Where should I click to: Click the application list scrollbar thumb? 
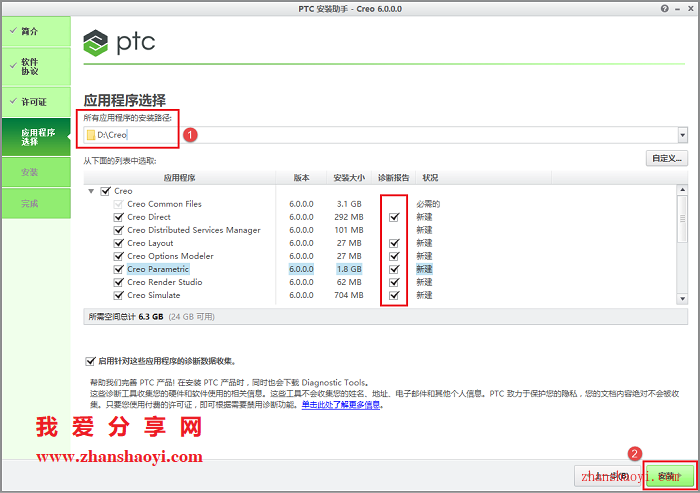point(682,219)
